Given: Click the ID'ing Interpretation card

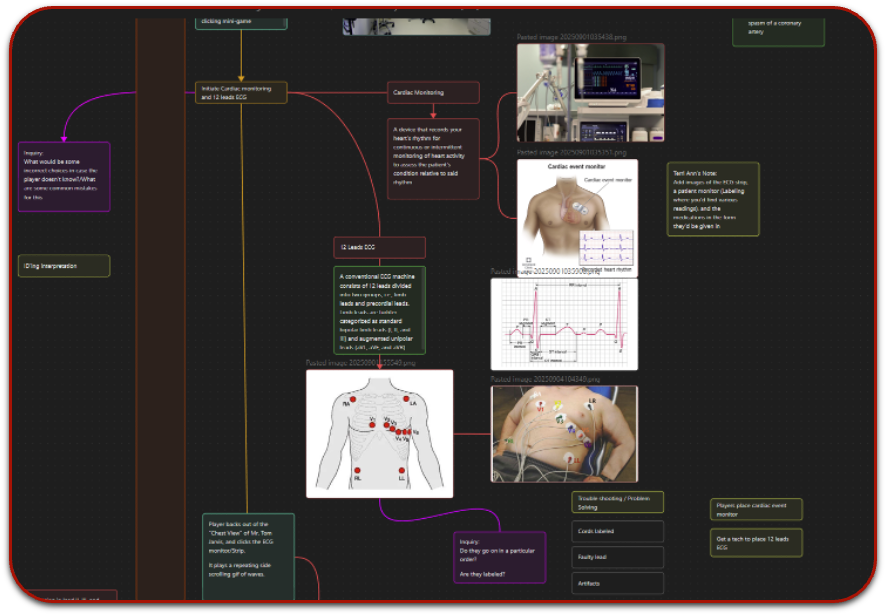Looking at the screenshot, I should point(64,266).
